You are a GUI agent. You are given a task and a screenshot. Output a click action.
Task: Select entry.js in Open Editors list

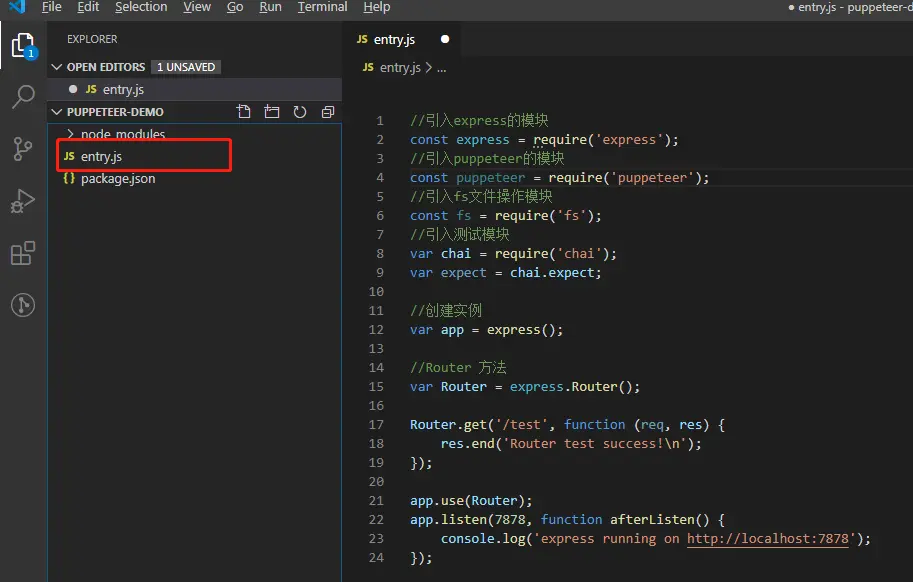tap(195, 89)
